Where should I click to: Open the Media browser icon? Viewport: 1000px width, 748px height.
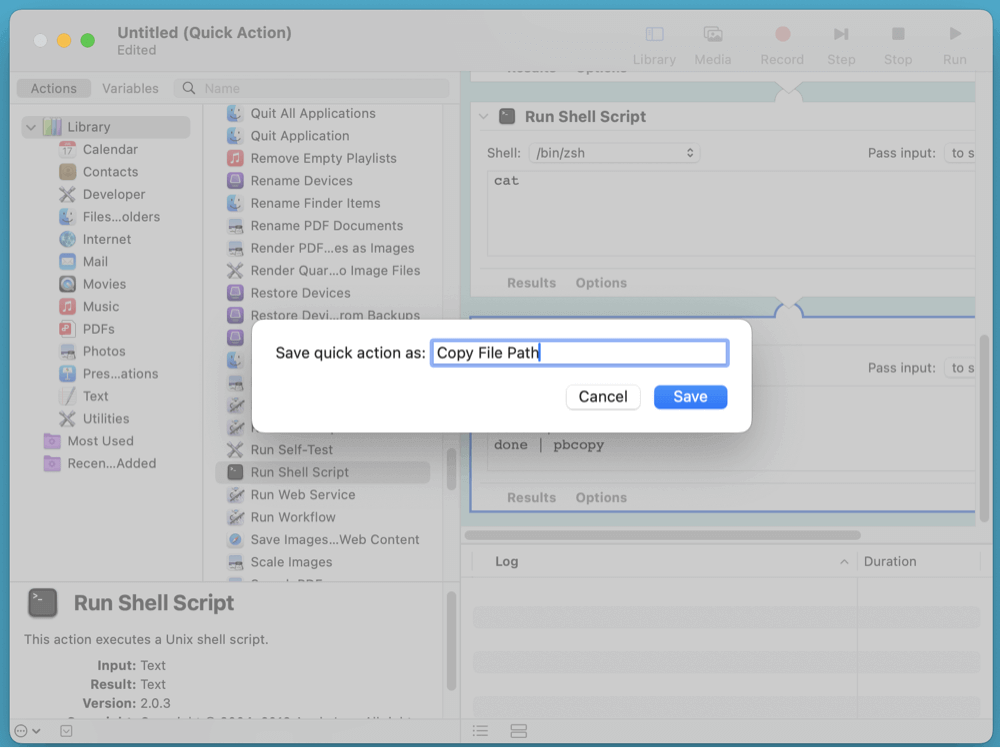713,35
